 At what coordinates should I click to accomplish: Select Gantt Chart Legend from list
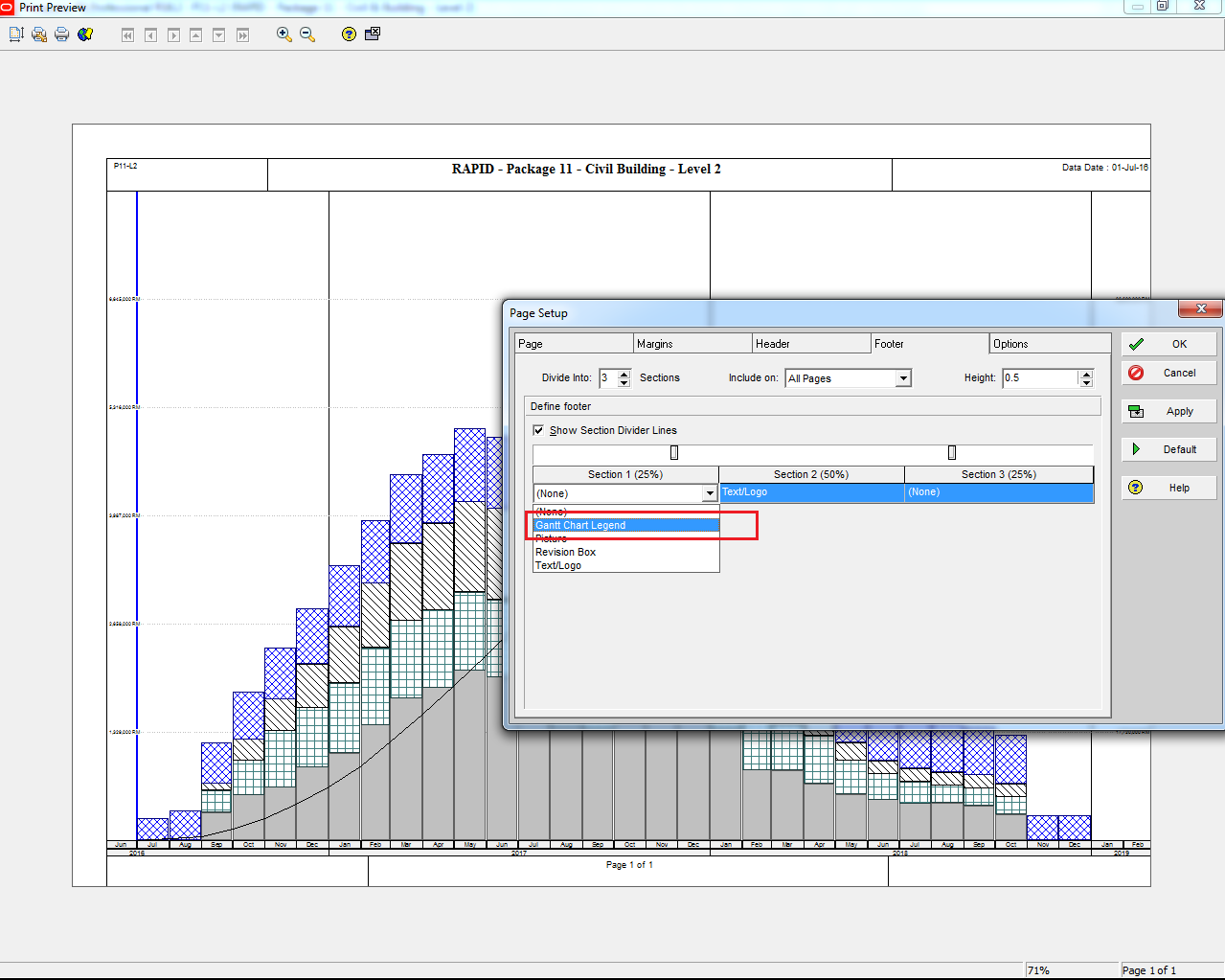point(580,525)
